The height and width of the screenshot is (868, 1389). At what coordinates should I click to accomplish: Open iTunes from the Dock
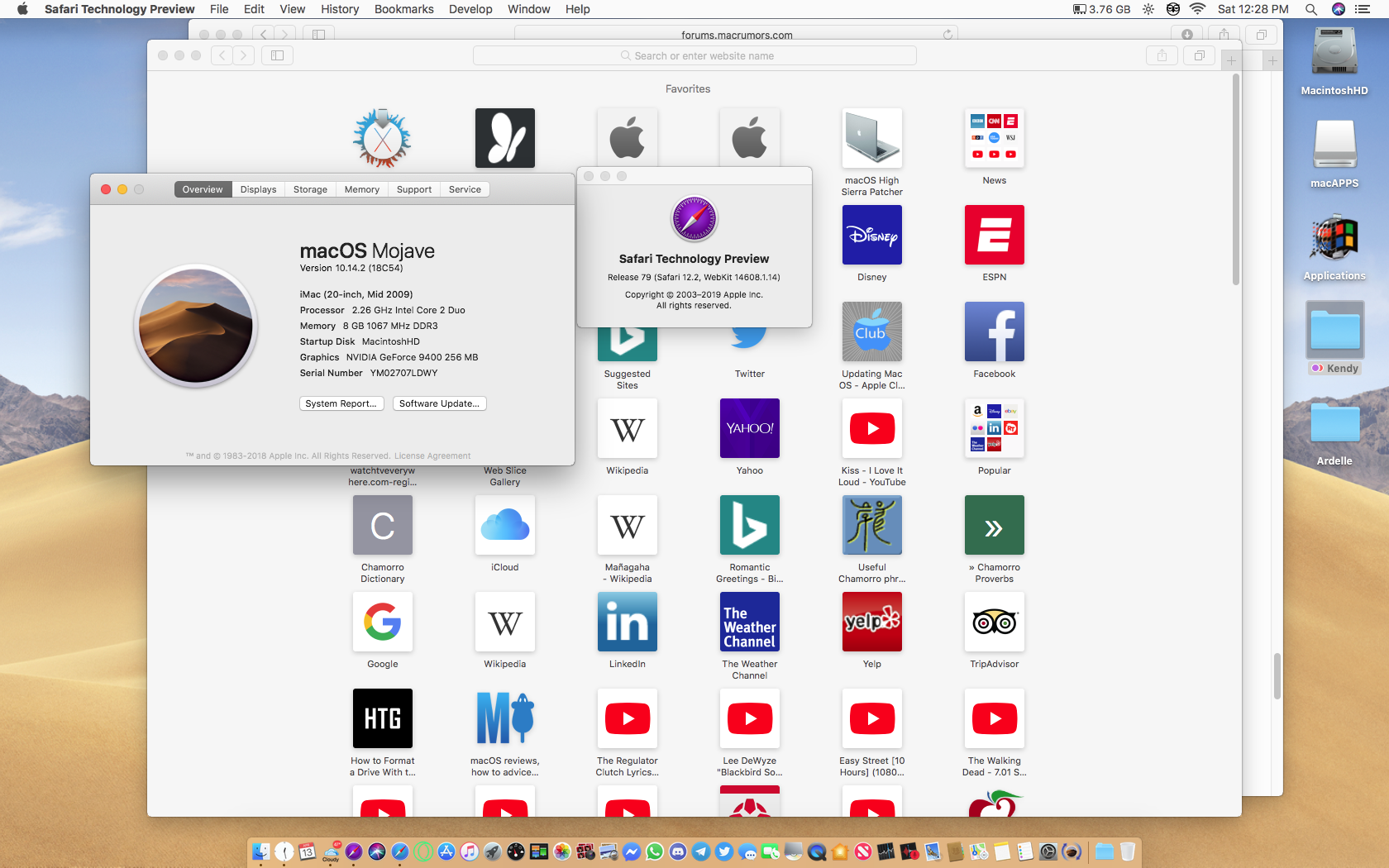pos(470,851)
